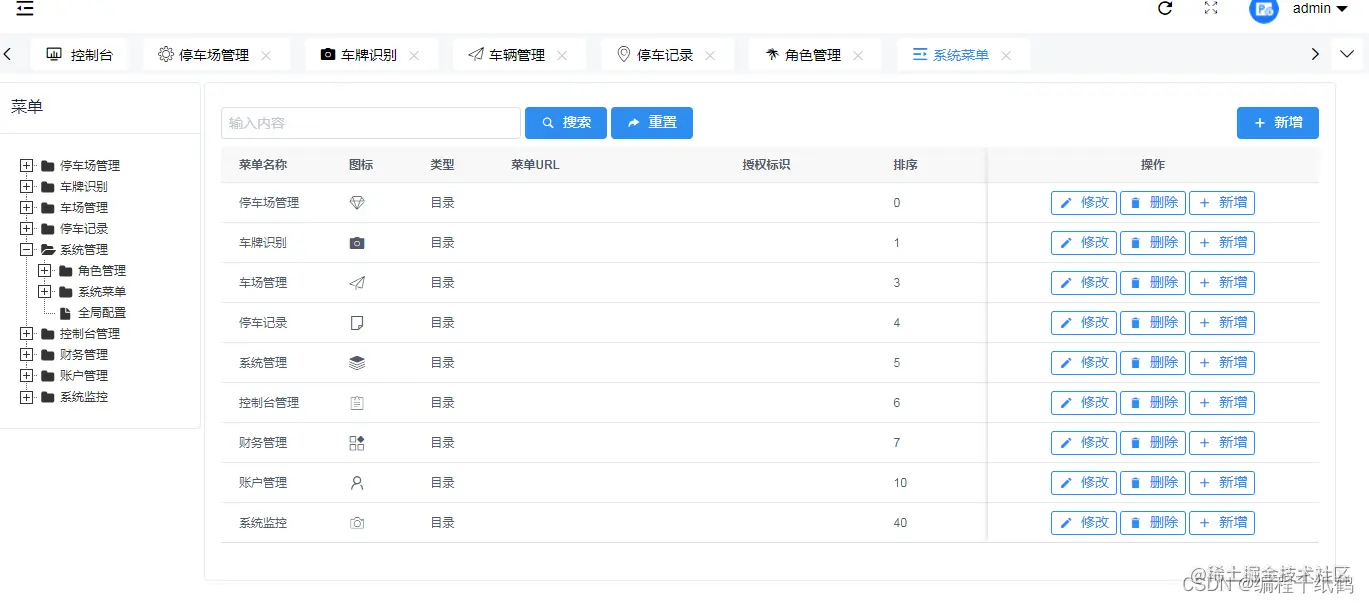Screen dimensions: 1369x603
Task: Expand 角色管理 tree subnode
Action: click(x=45, y=271)
